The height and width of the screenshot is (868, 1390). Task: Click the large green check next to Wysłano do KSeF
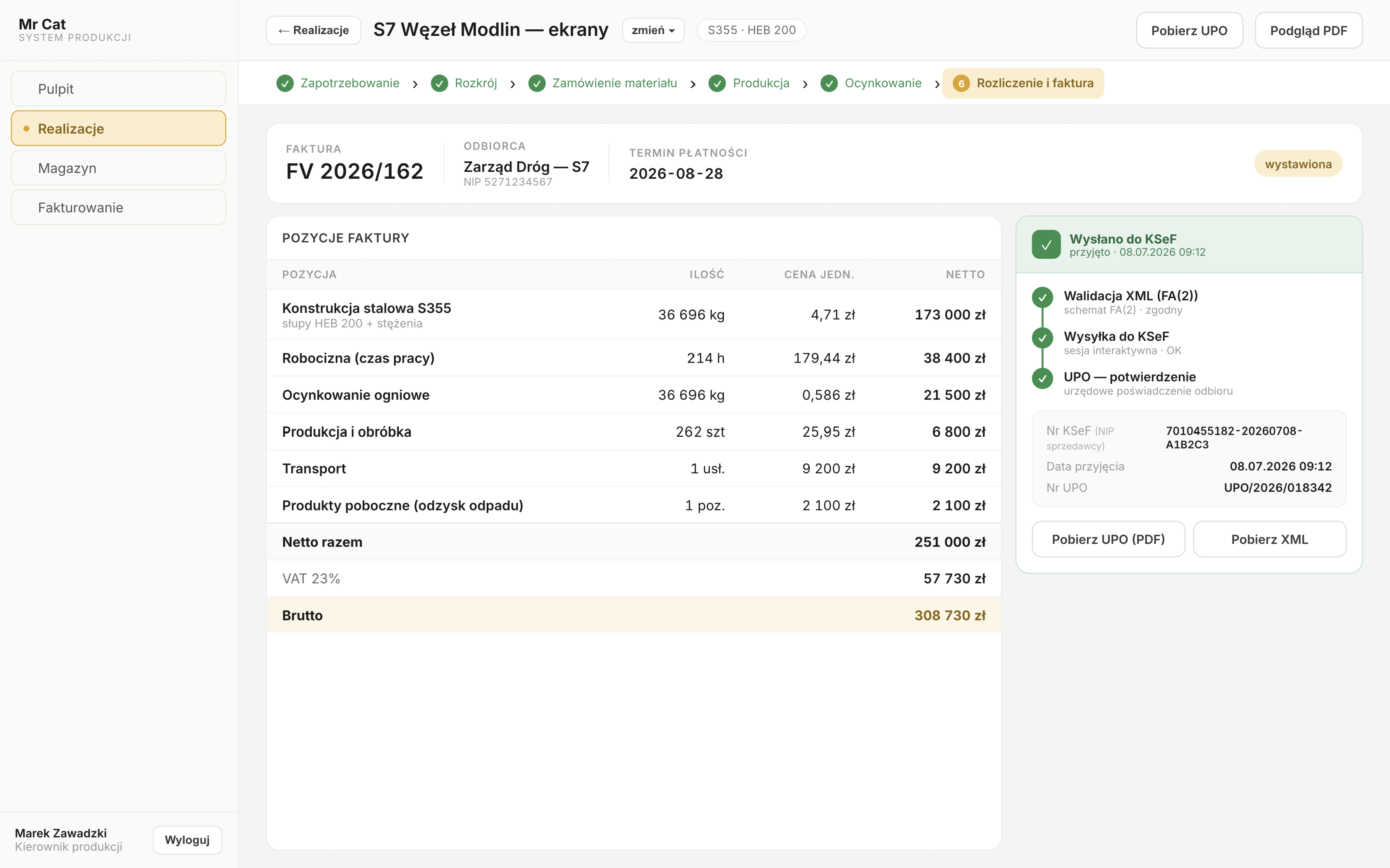tap(1047, 244)
